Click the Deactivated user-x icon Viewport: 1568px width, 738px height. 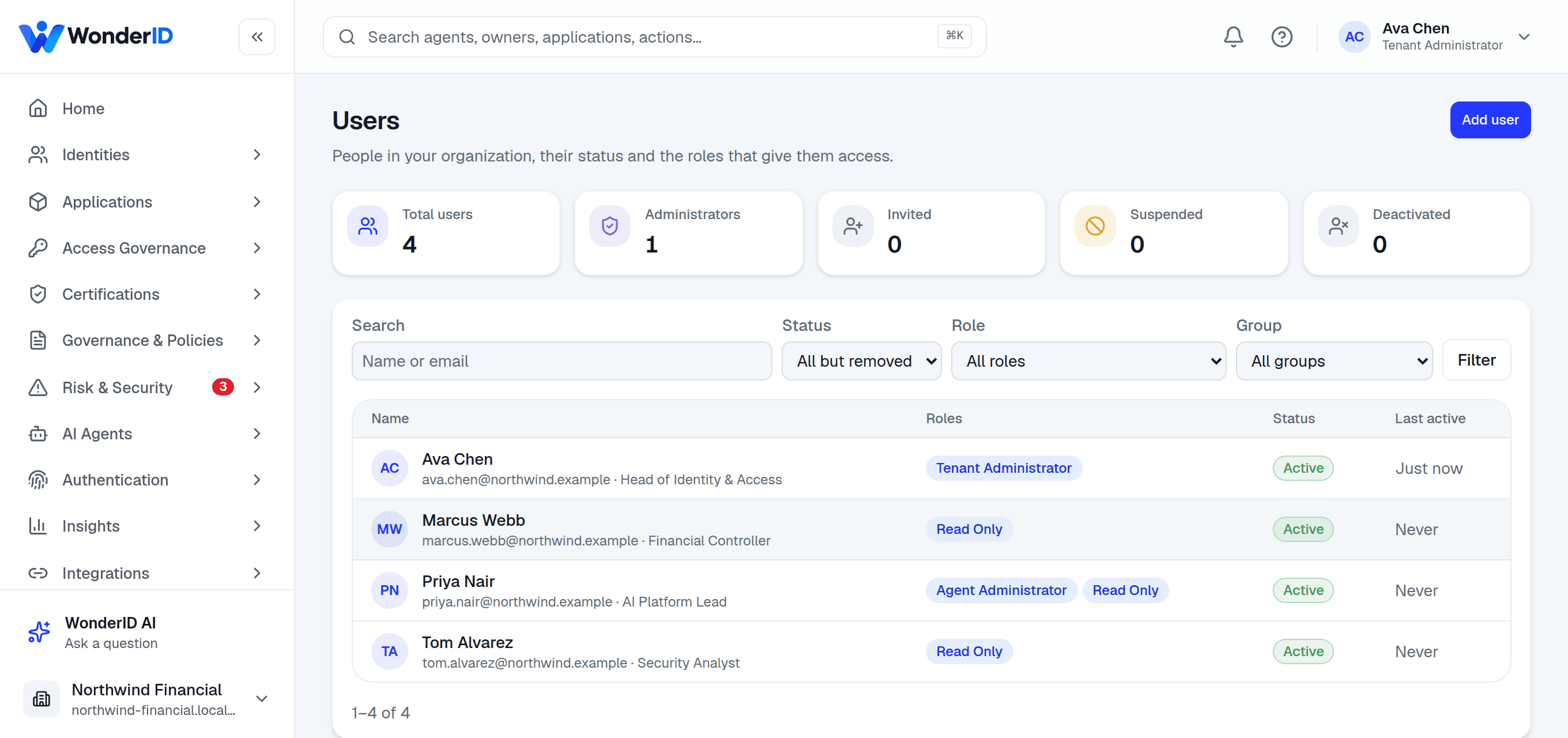tap(1338, 226)
